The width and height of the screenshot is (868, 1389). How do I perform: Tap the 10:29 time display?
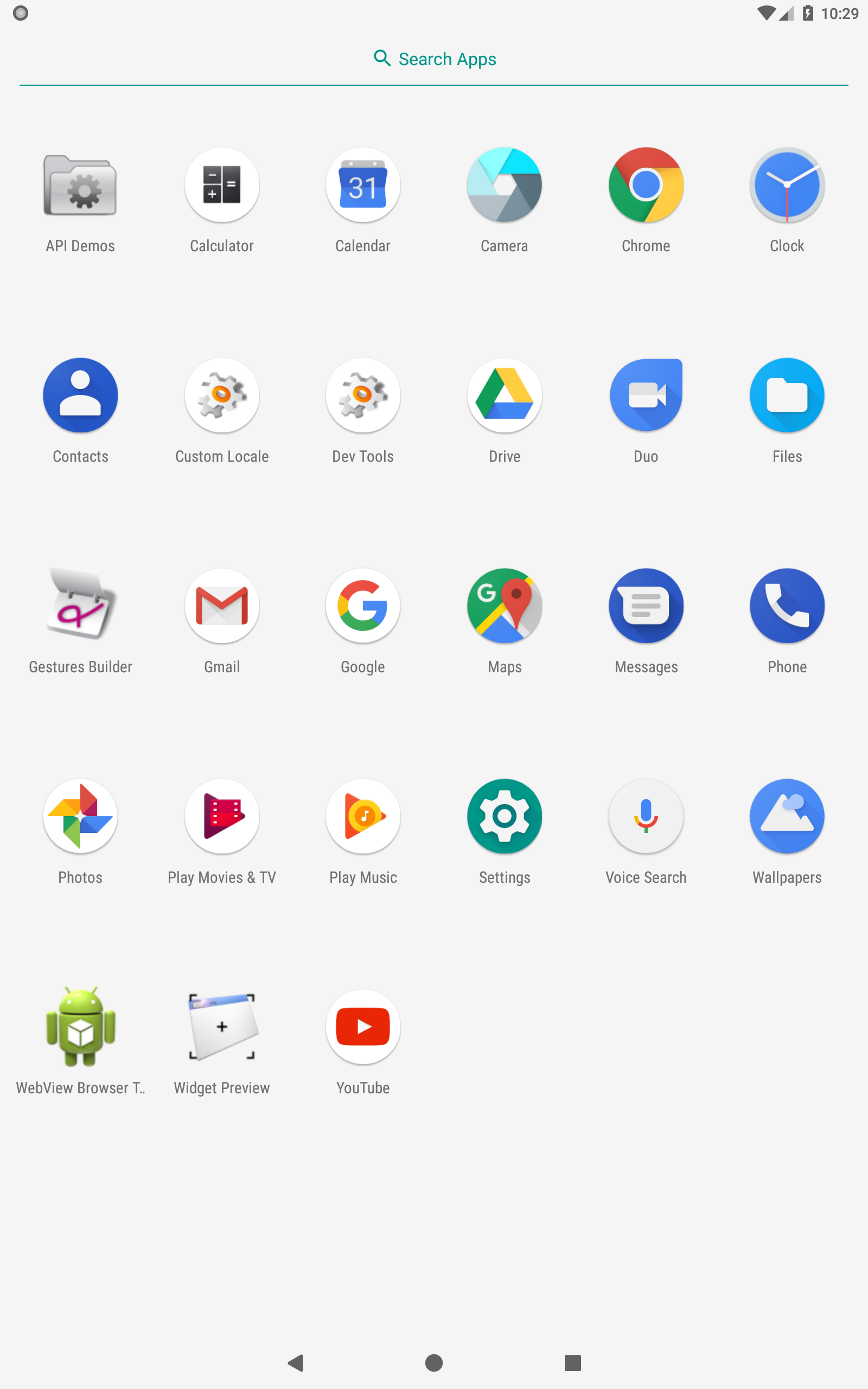tap(839, 14)
